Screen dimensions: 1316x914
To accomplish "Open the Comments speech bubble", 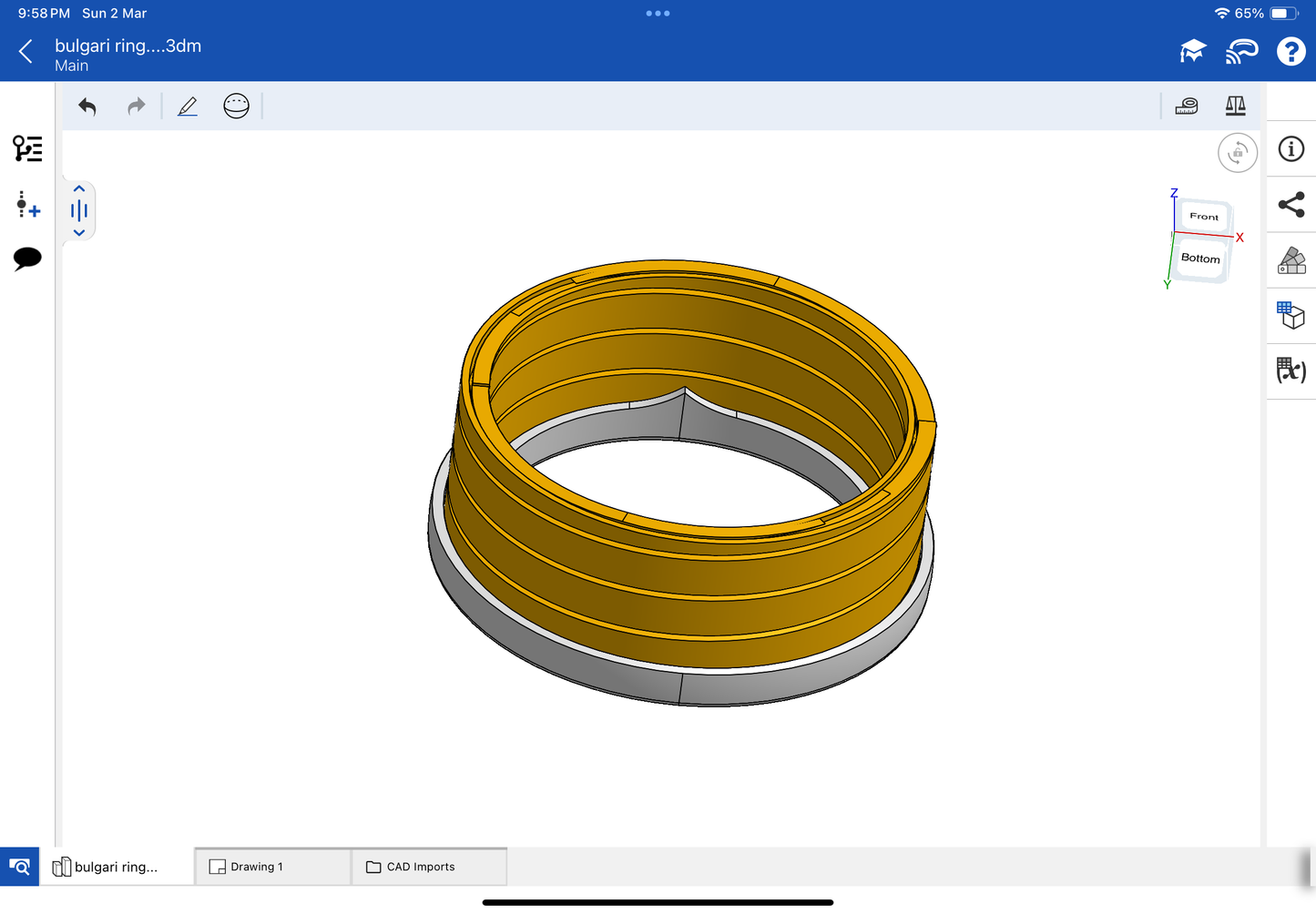I will tap(27, 259).
